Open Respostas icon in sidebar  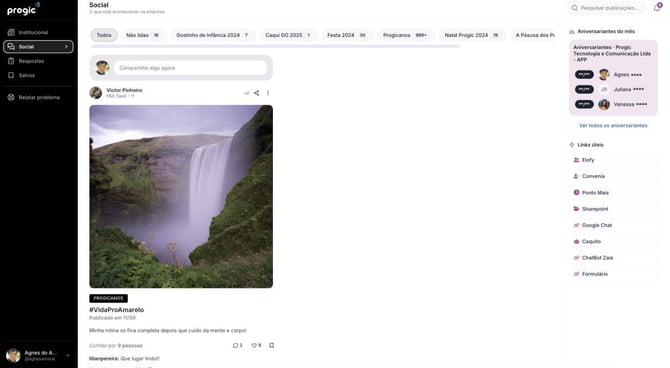(x=11, y=61)
